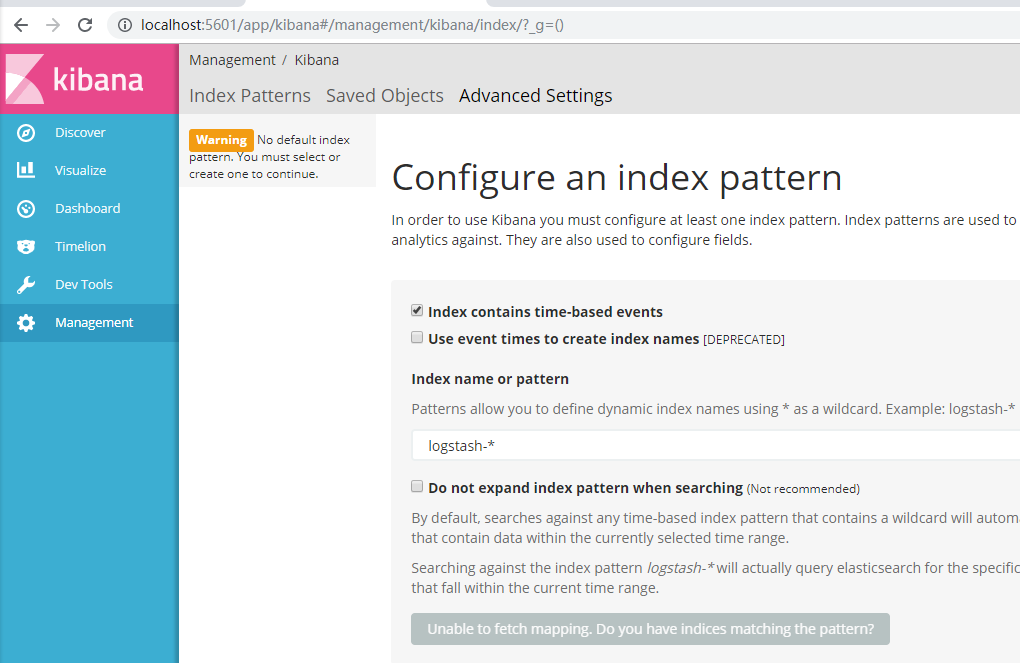Click the Dev Tools wrench icon
The width and height of the screenshot is (1020, 663).
[26, 285]
